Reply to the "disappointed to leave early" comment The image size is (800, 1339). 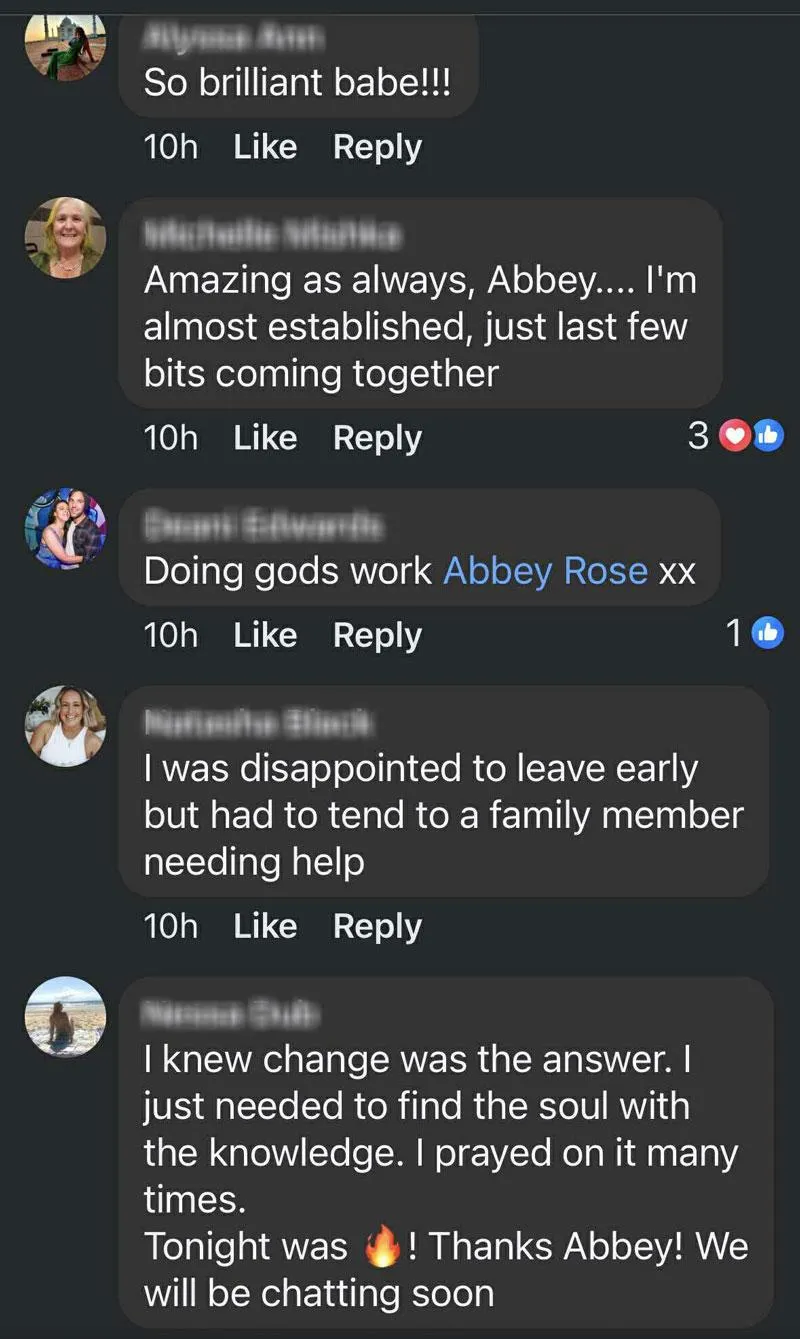(377, 926)
